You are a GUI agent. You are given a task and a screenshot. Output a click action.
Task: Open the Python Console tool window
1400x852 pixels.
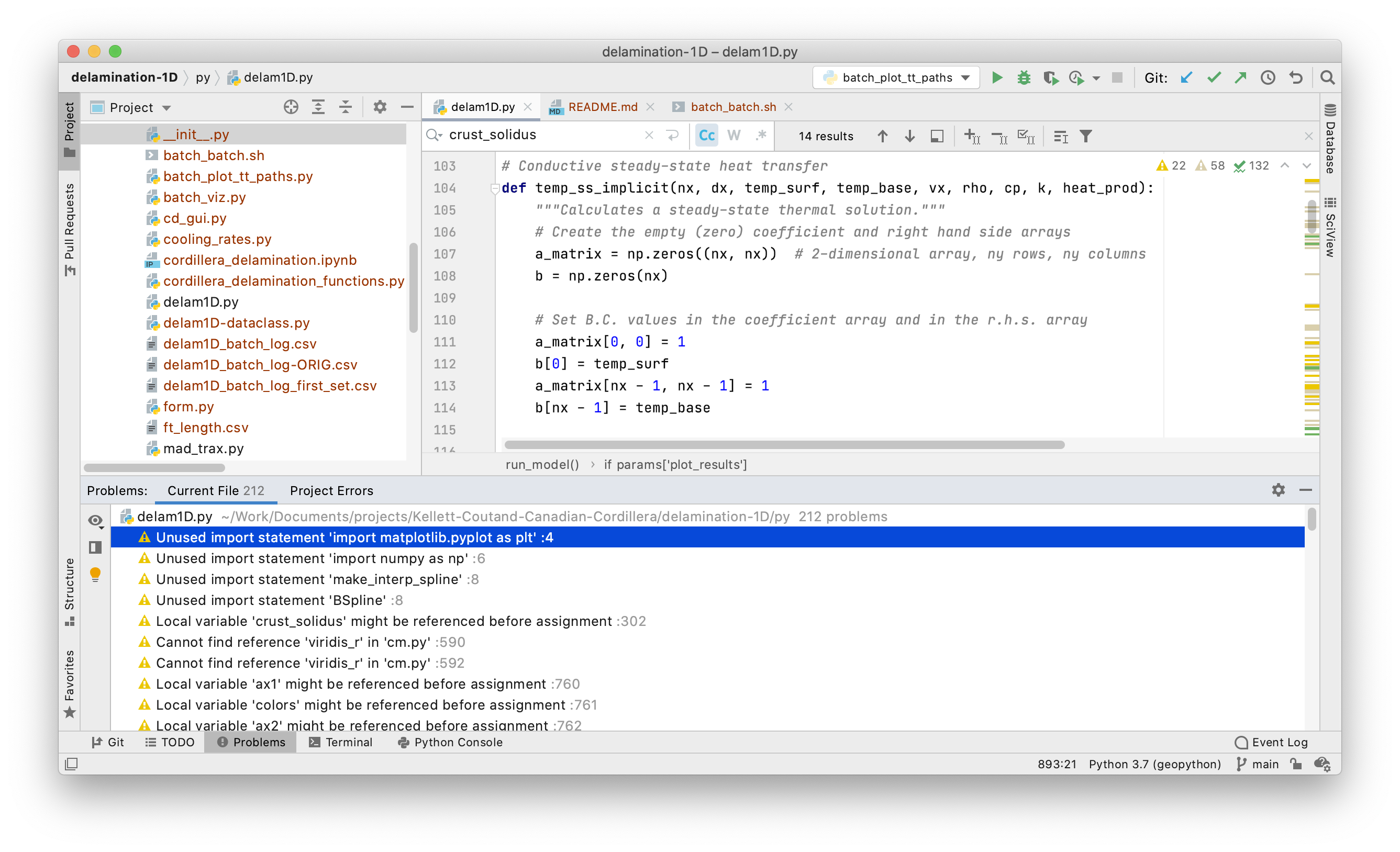click(x=450, y=743)
